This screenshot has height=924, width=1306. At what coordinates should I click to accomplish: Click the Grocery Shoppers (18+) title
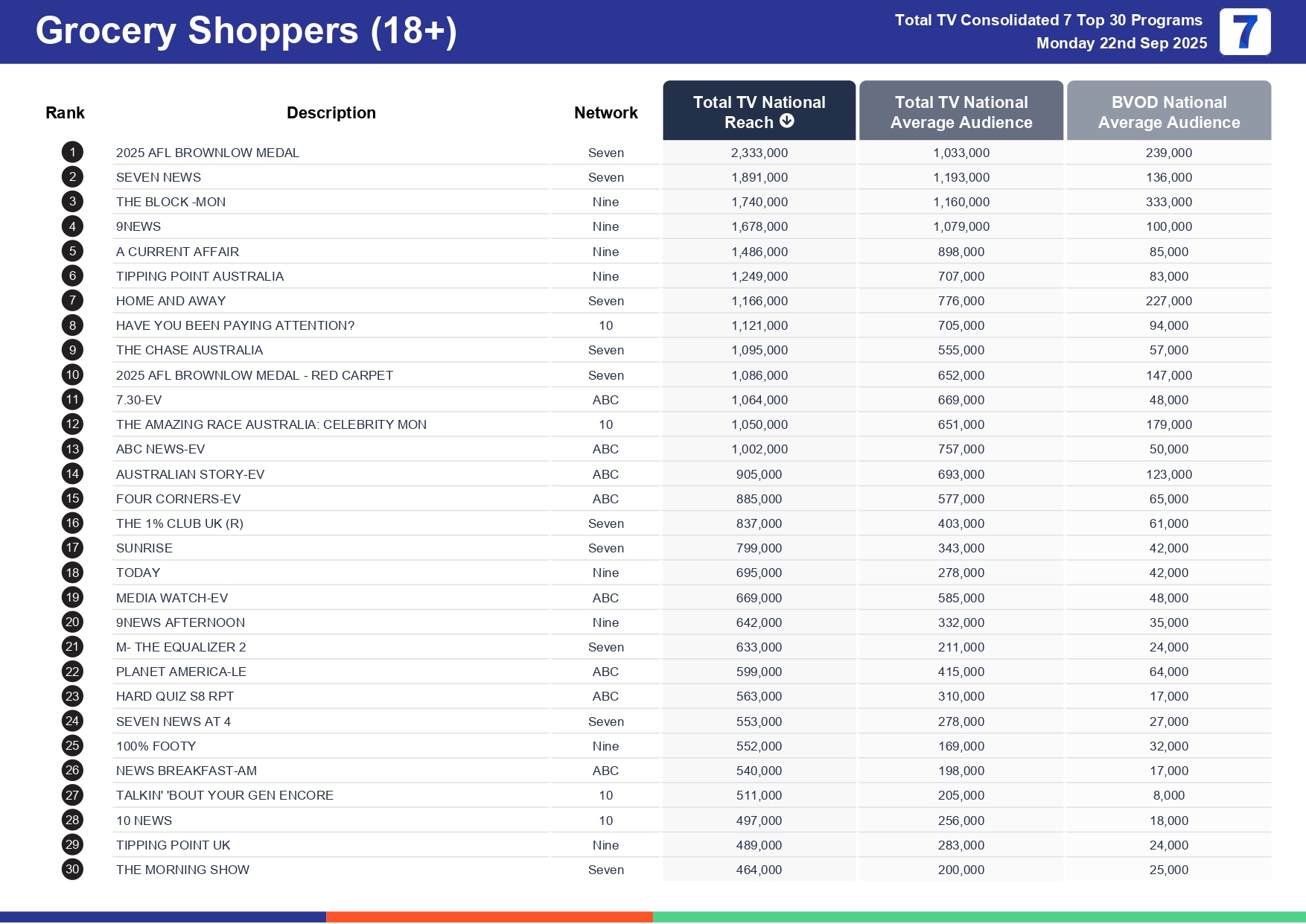[x=246, y=31]
